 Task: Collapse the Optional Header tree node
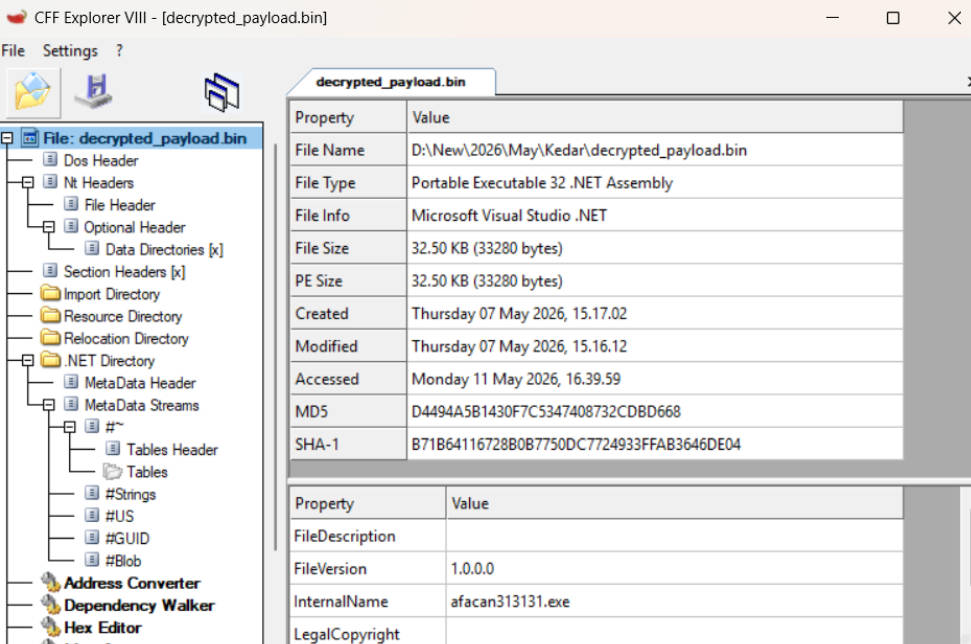click(x=49, y=227)
